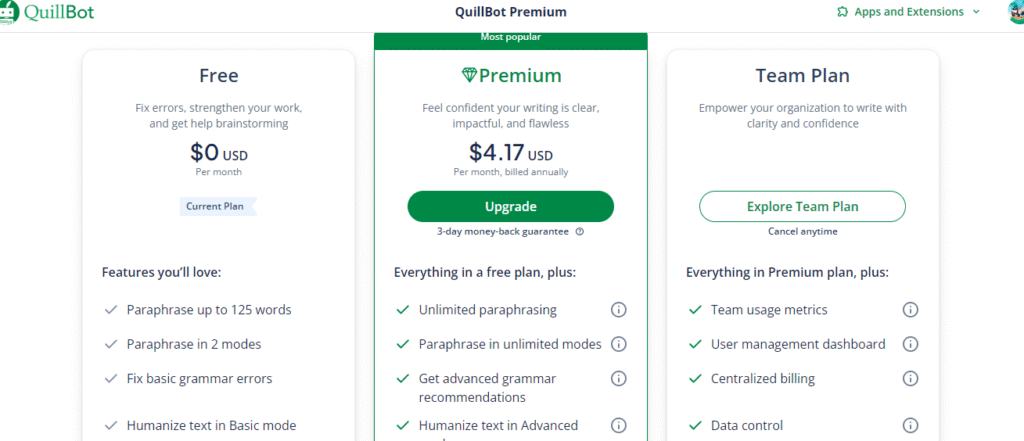Show info for Humanize text in Advanced

[x=618, y=425]
